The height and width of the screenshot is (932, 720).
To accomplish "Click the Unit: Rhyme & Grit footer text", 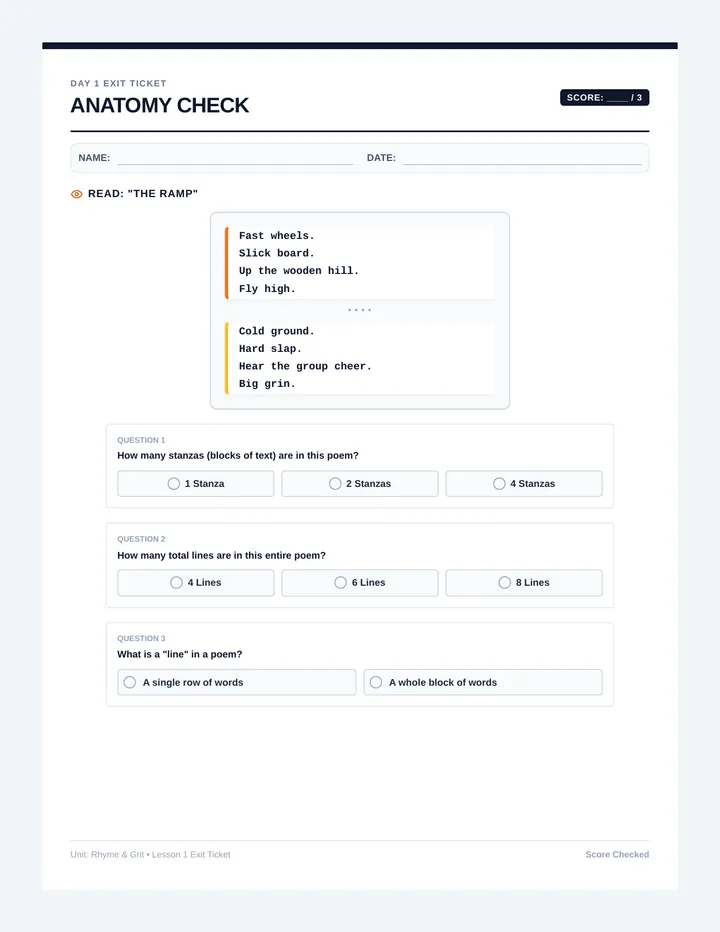I will tap(150, 854).
